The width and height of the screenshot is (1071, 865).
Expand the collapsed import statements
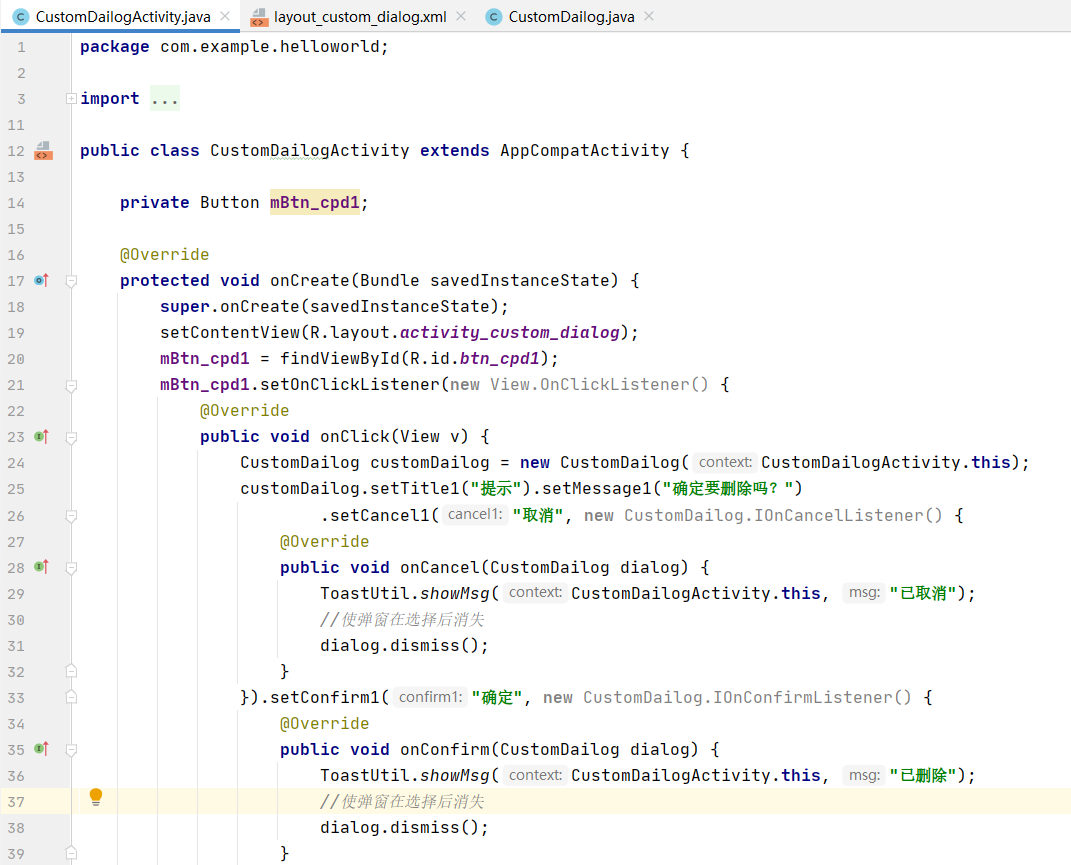click(x=71, y=98)
